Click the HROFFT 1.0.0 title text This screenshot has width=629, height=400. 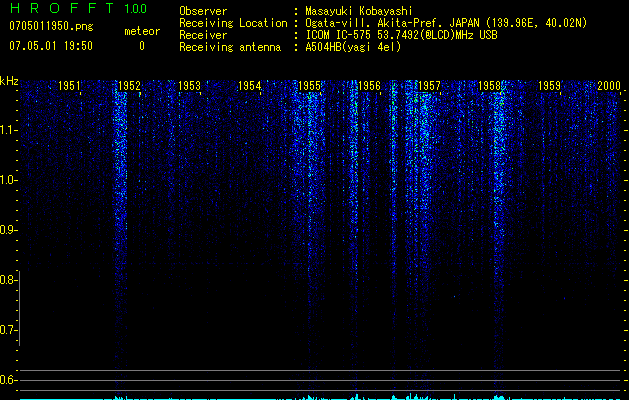pyautogui.click(x=78, y=8)
